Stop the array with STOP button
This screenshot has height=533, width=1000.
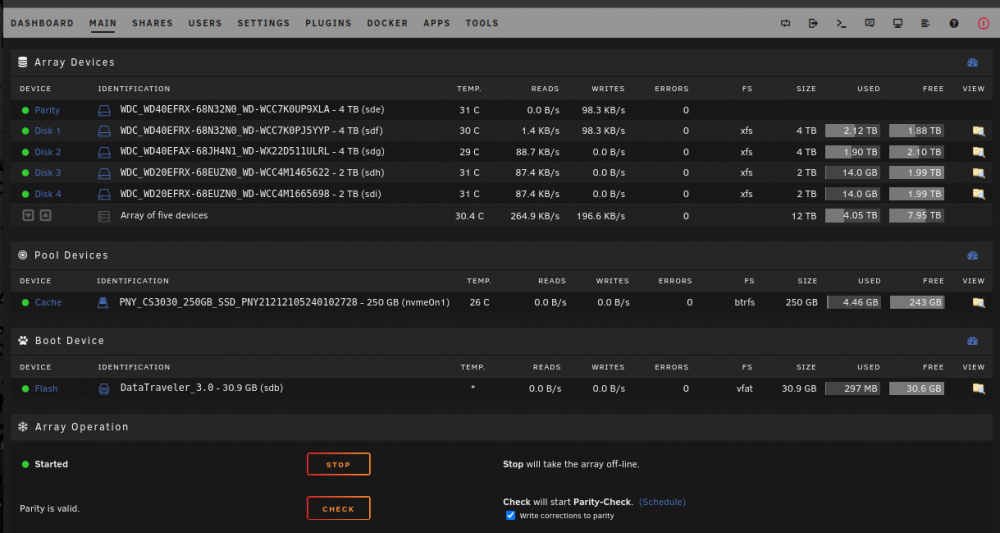point(339,464)
